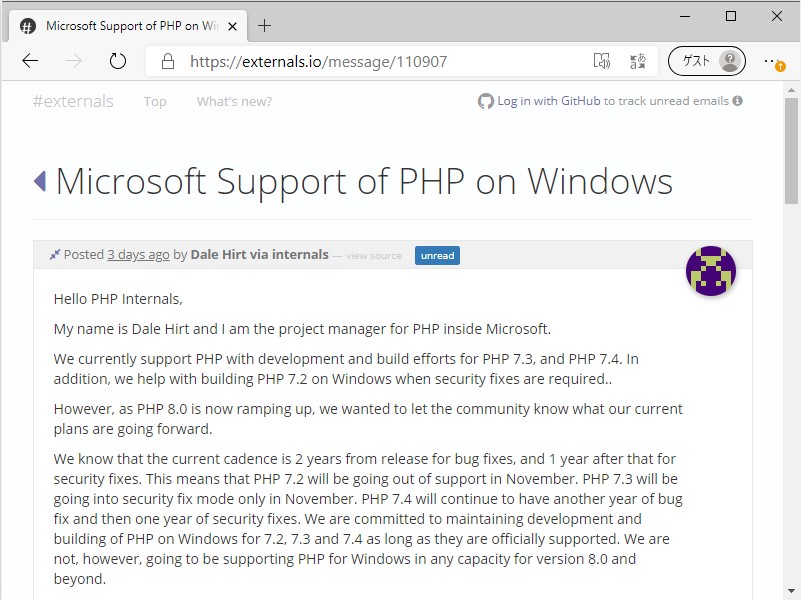Click the browser back arrow

(30, 61)
